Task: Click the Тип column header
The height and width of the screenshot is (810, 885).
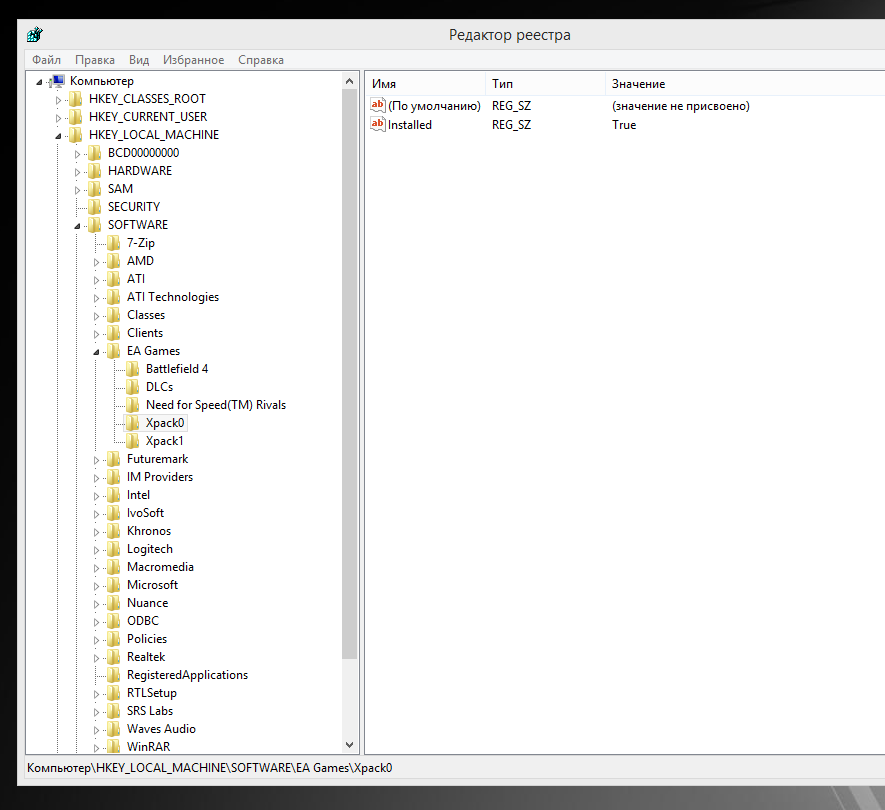Action: (545, 84)
